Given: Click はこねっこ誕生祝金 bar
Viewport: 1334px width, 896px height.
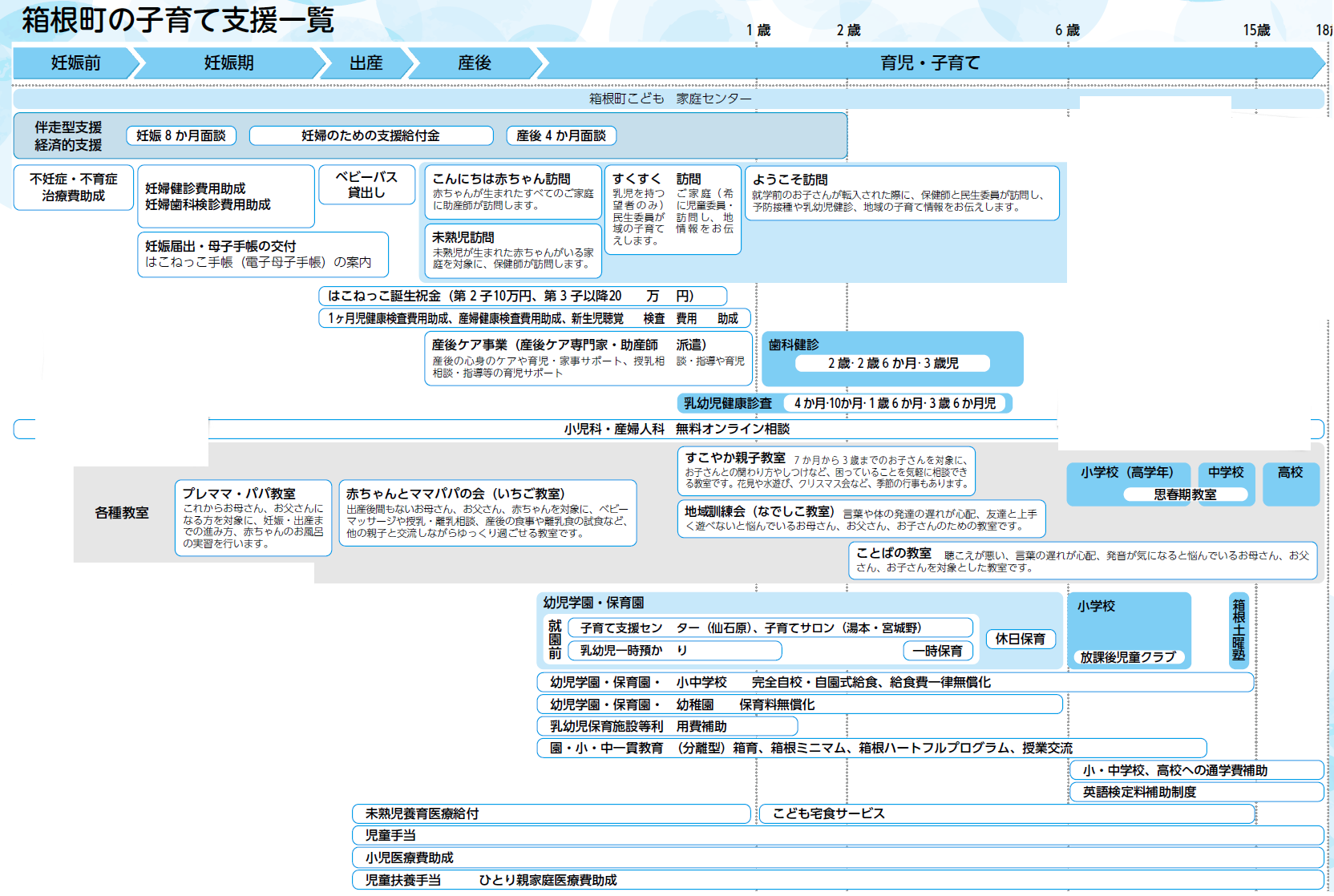Looking at the screenshot, I should [523, 296].
